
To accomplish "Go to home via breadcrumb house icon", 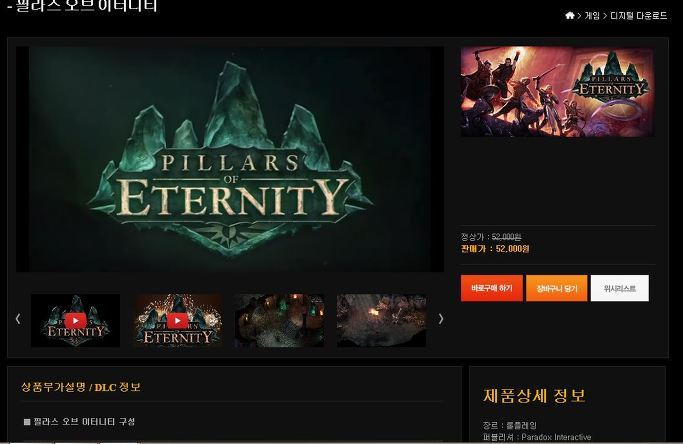I will (570, 16).
